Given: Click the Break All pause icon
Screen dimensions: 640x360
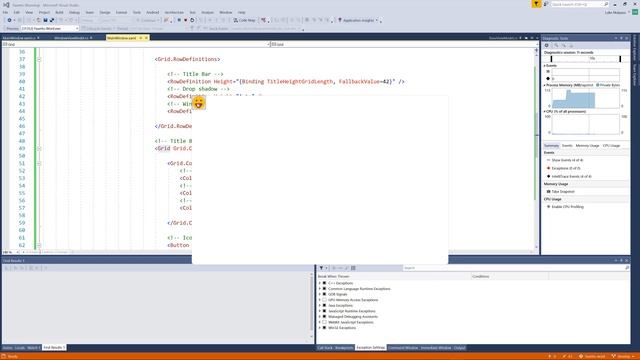Looking at the screenshot, I should click(179, 20).
